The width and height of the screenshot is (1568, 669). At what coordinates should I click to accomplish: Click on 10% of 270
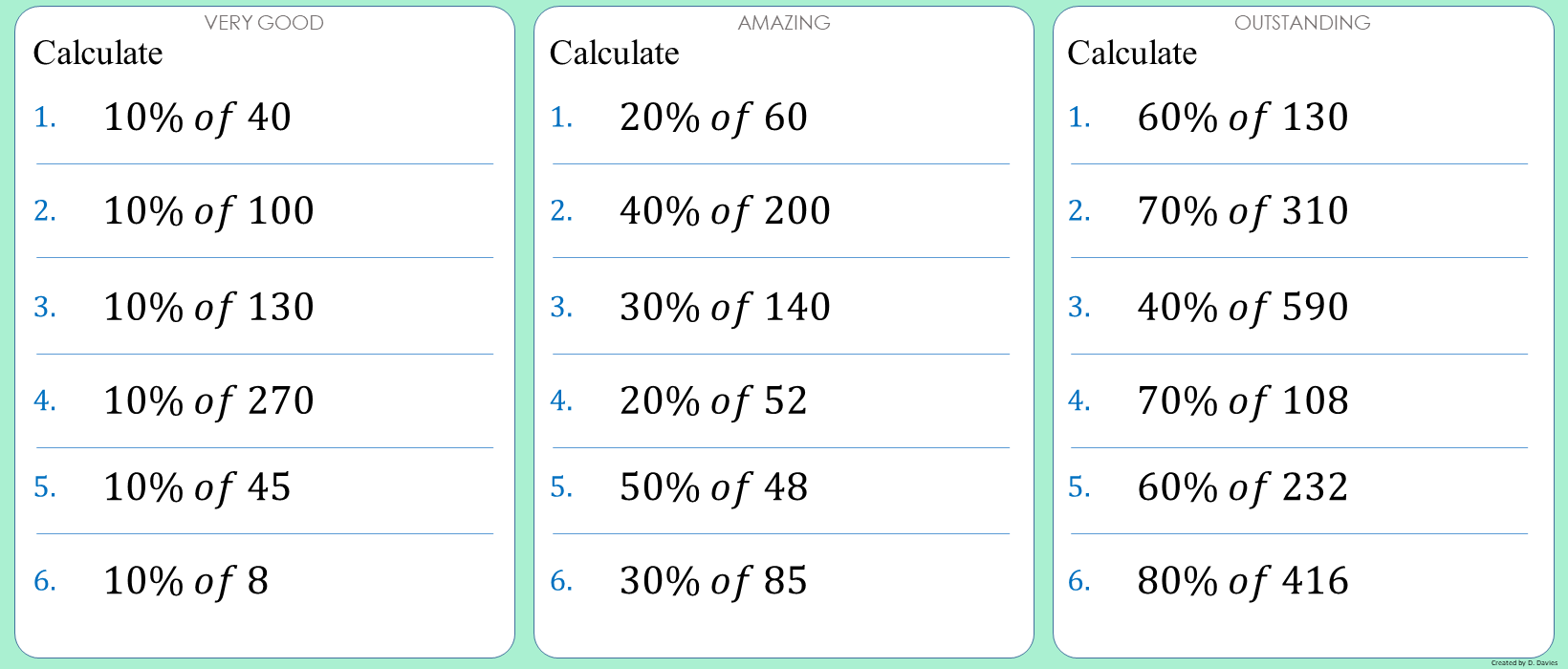pos(208,401)
